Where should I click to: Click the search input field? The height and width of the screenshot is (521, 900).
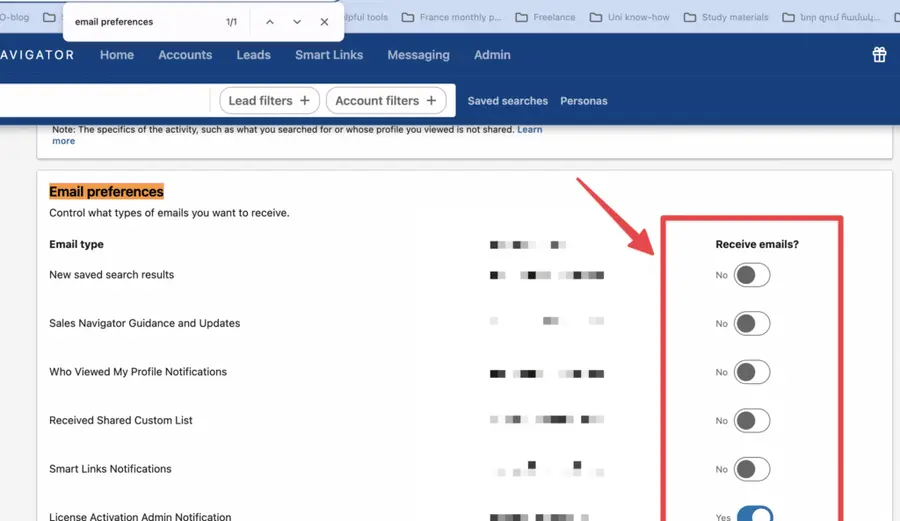click(x=103, y=100)
